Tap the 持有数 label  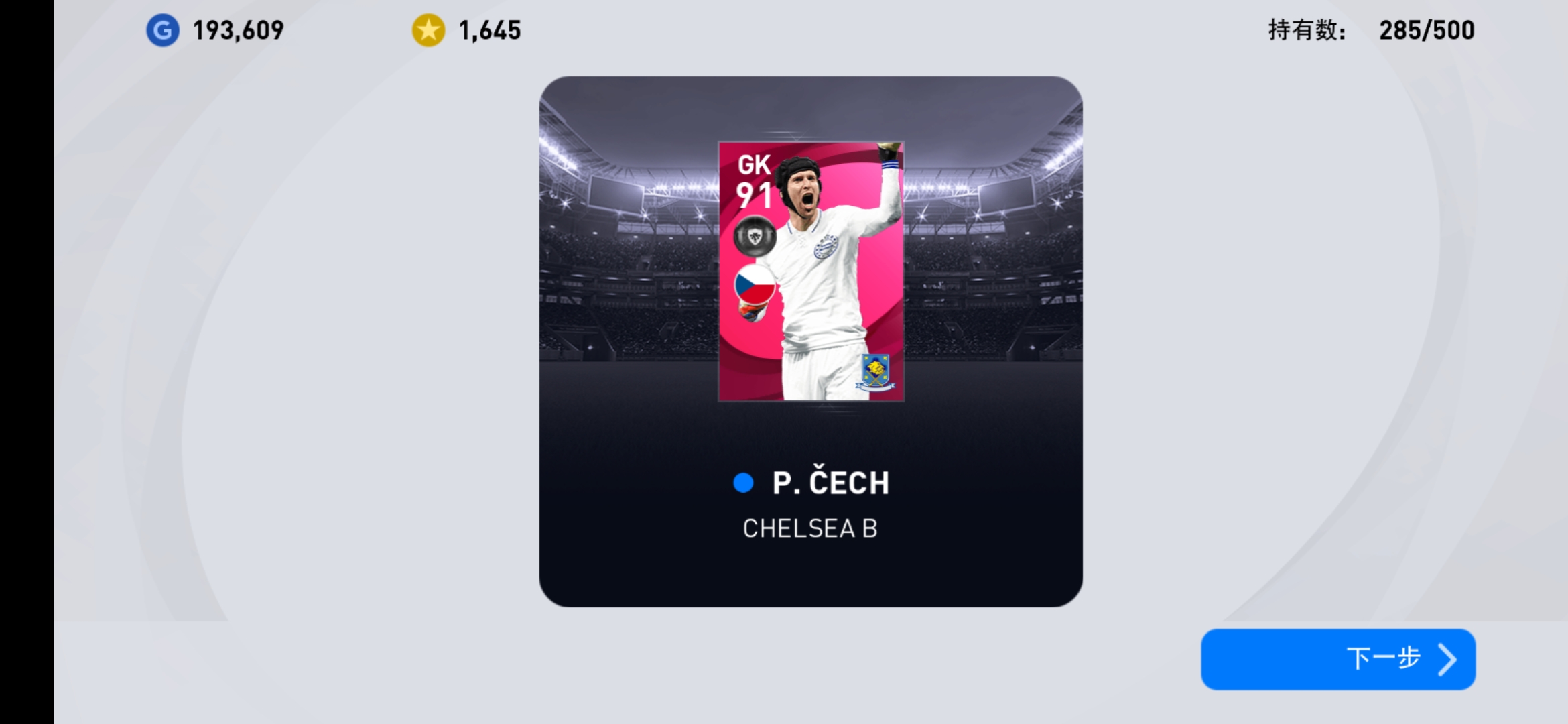click(1307, 30)
